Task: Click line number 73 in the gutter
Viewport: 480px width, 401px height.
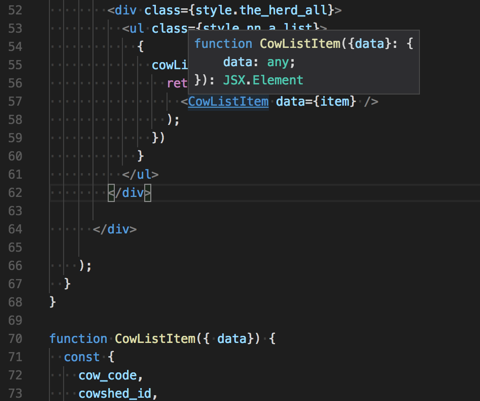Action: tap(15, 393)
